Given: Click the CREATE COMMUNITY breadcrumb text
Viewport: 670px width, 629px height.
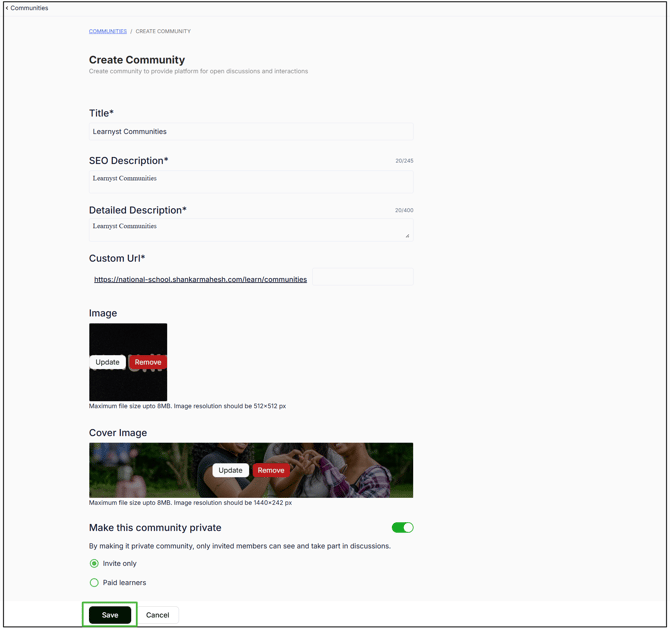Looking at the screenshot, I should 163,31.
